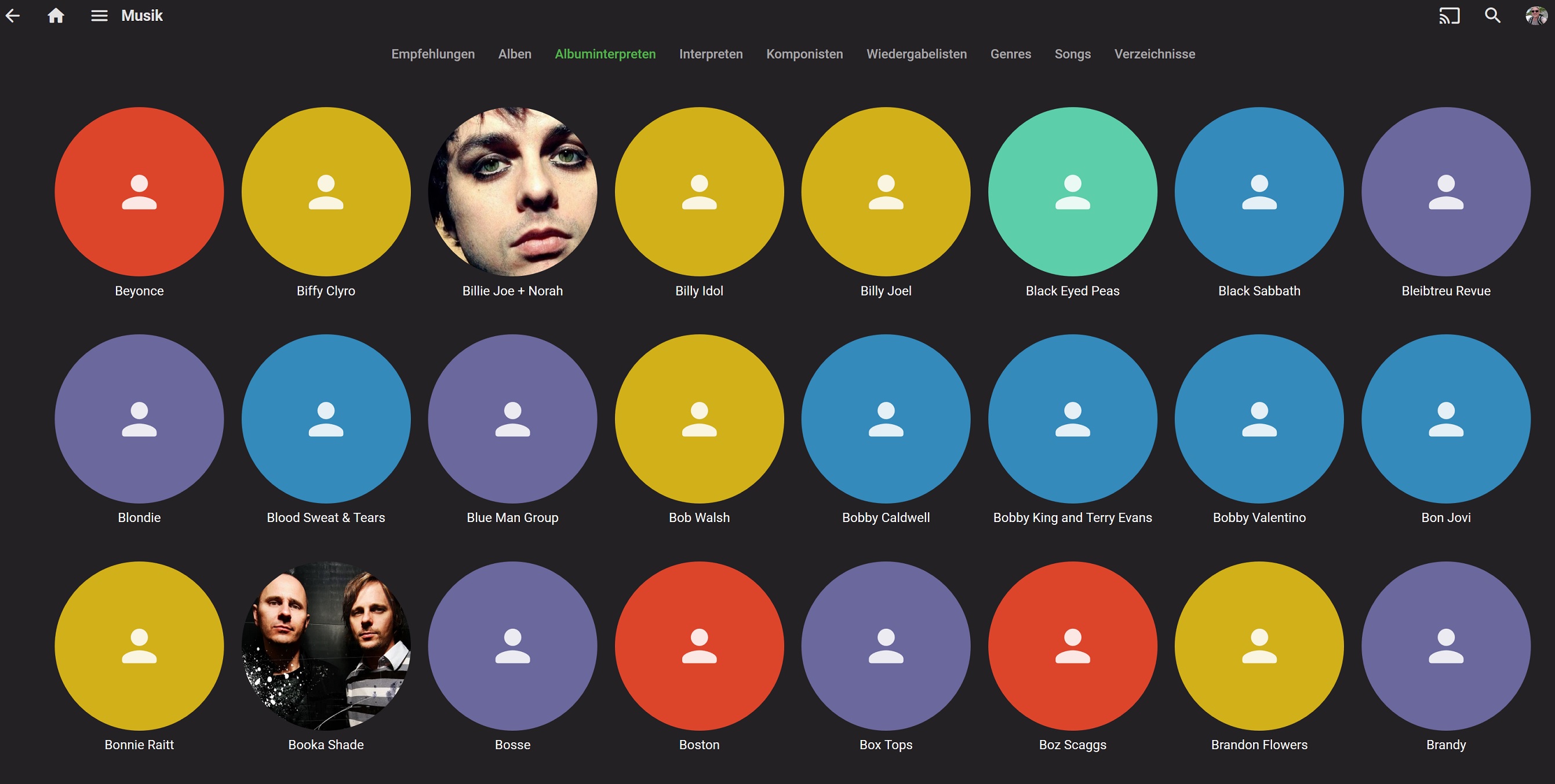Switch to the Alben tab
Viewport: 1555px width, 784px height.
(x=515, y=54)
